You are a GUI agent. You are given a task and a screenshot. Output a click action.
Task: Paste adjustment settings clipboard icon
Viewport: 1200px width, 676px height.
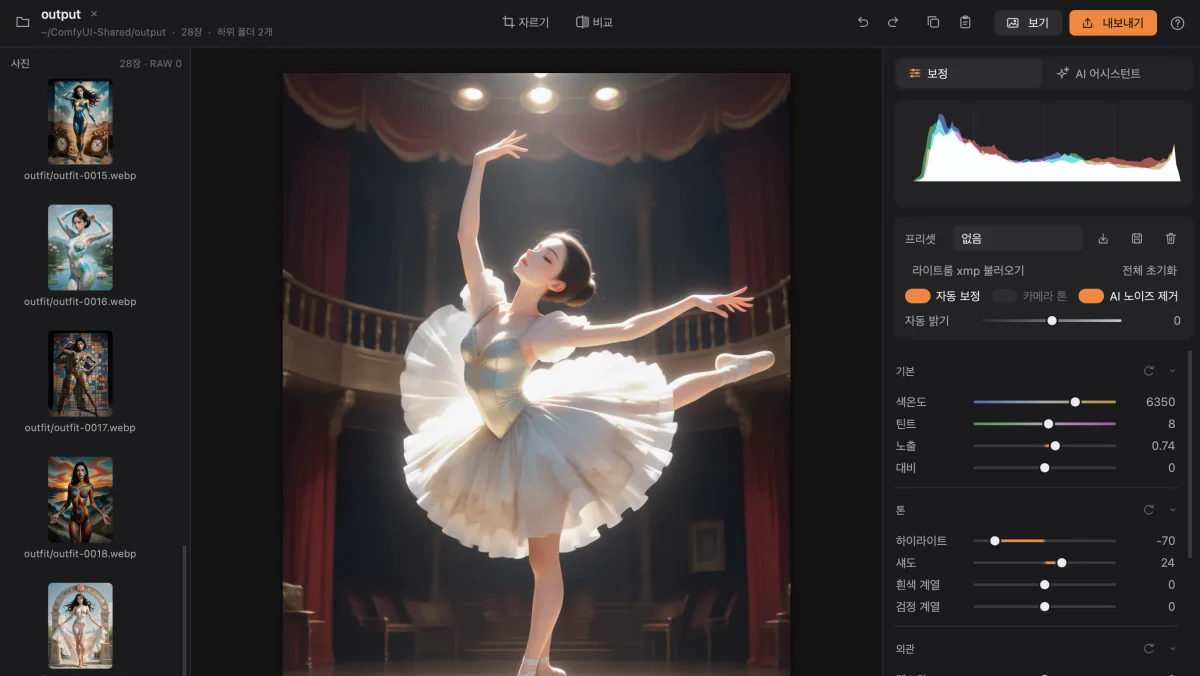[965, 22]
